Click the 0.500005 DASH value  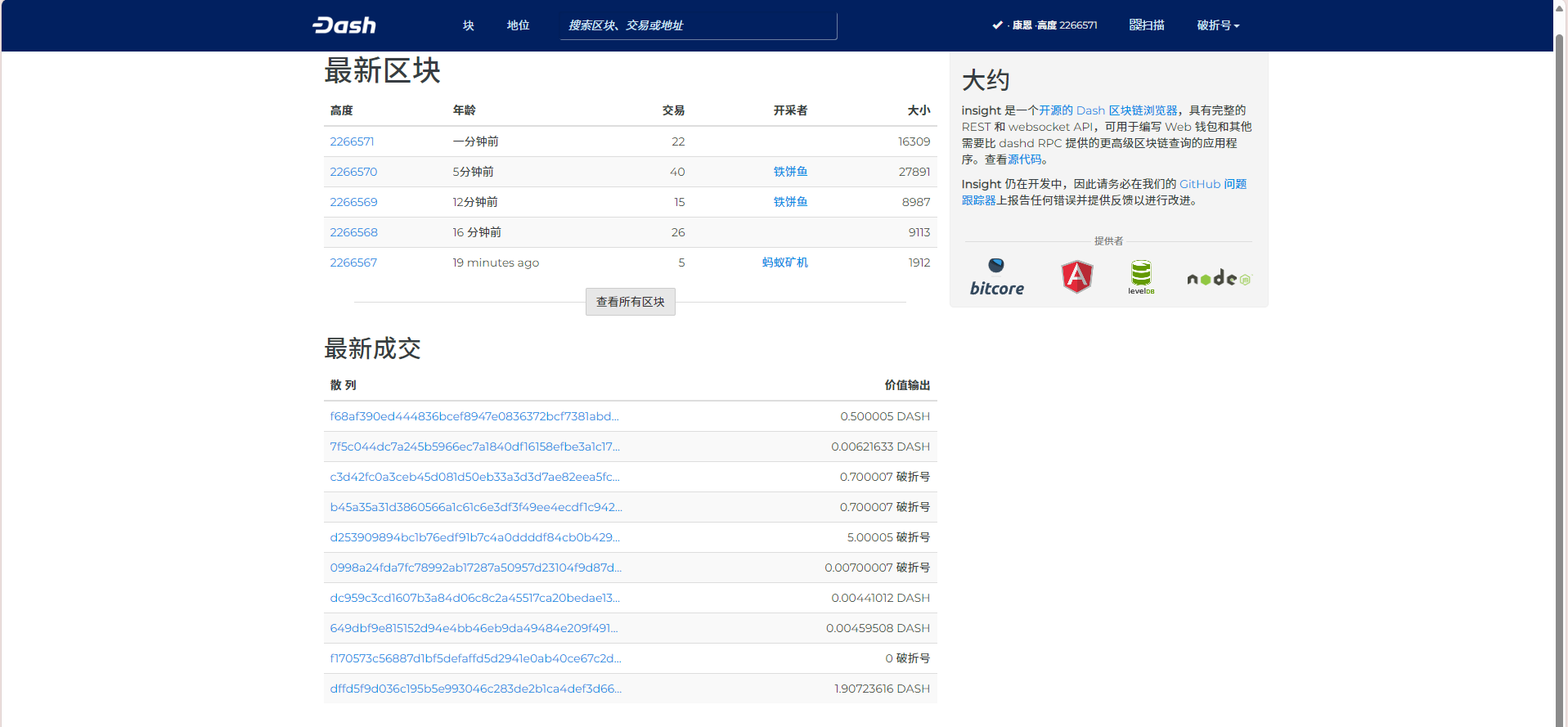point(885,416)
